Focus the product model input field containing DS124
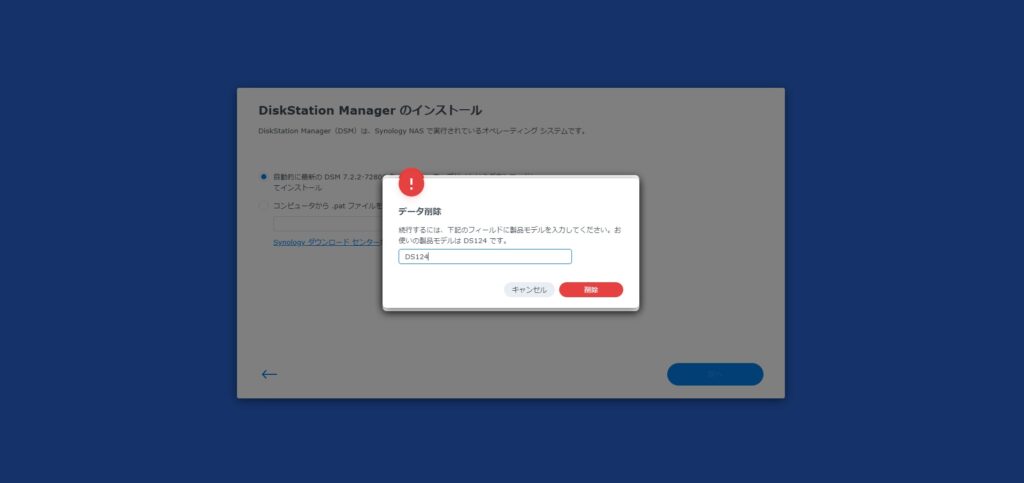The height and width of the screenshot is (483, 1024). [x=485, y=257]
